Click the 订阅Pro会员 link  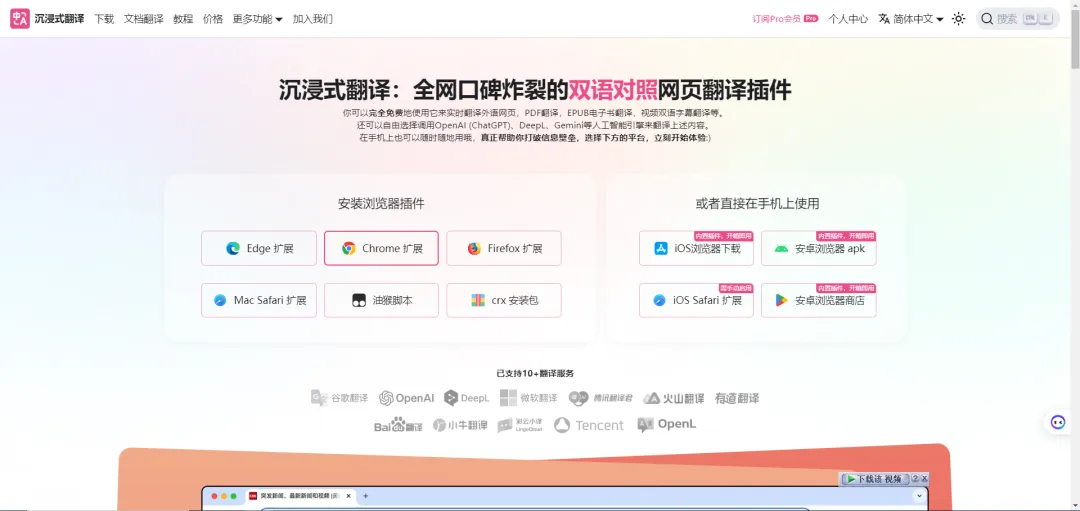785,19
